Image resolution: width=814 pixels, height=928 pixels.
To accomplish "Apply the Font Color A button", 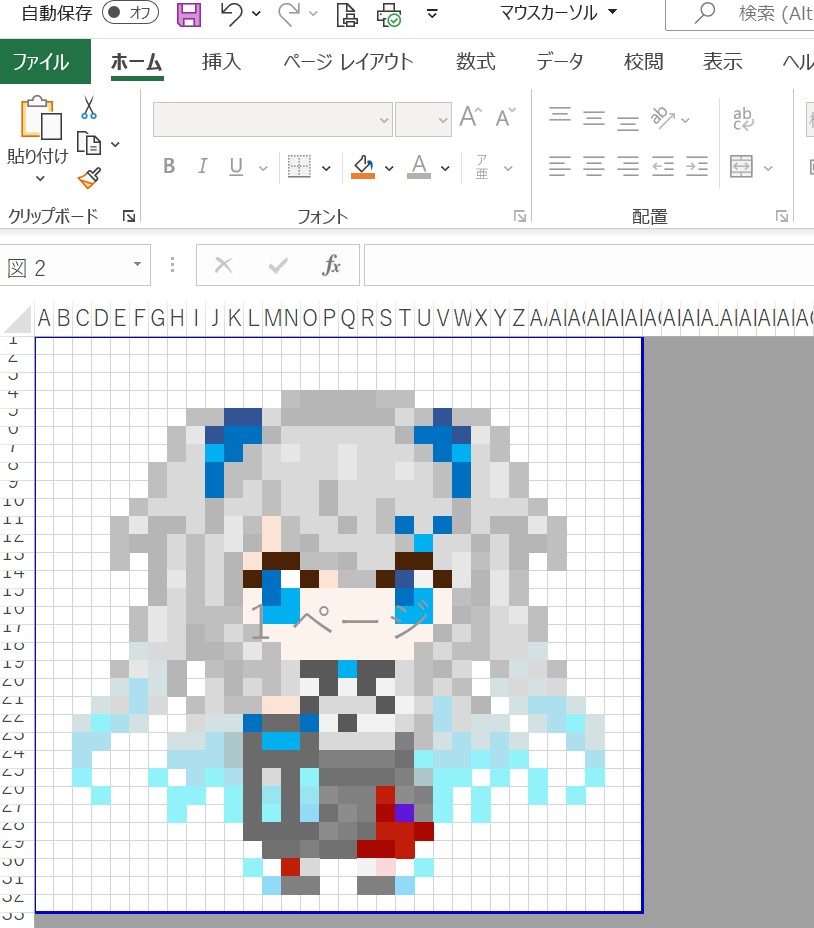I will pyautogui.click(x=419, y=167).
